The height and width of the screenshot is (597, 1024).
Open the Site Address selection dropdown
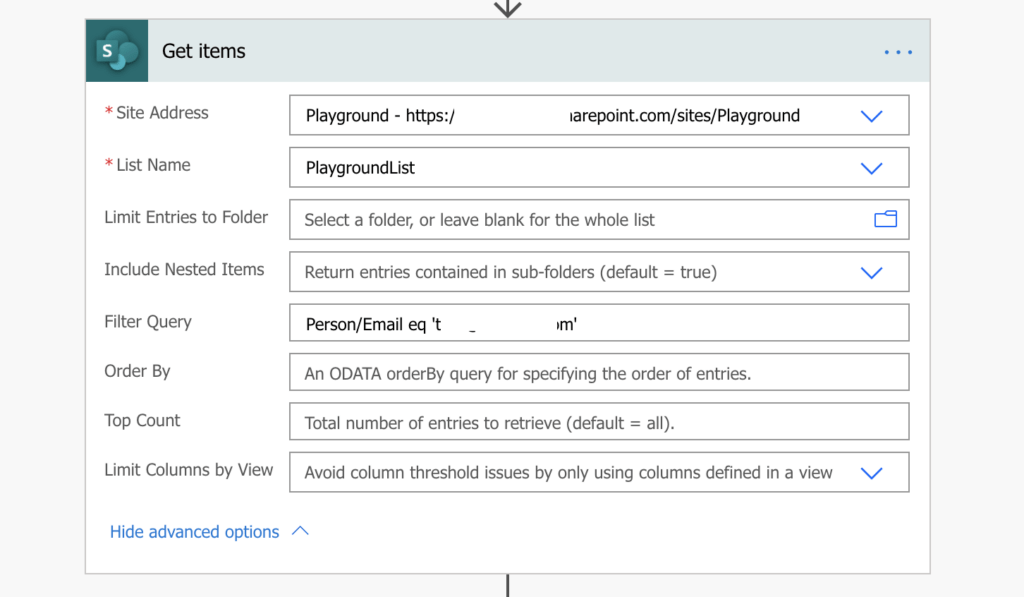pyautogui.click(x=871, y=115)
